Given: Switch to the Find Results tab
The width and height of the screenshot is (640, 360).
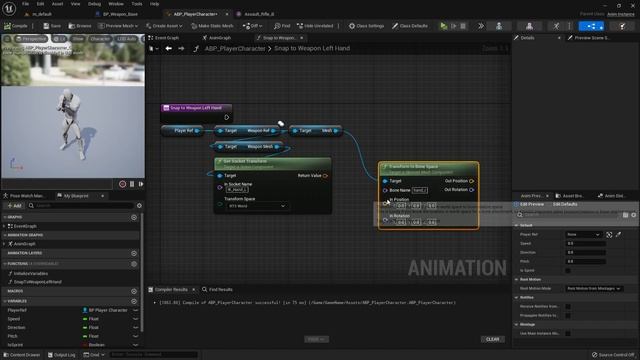Looking at the screenshot, I should click(217, 290).
